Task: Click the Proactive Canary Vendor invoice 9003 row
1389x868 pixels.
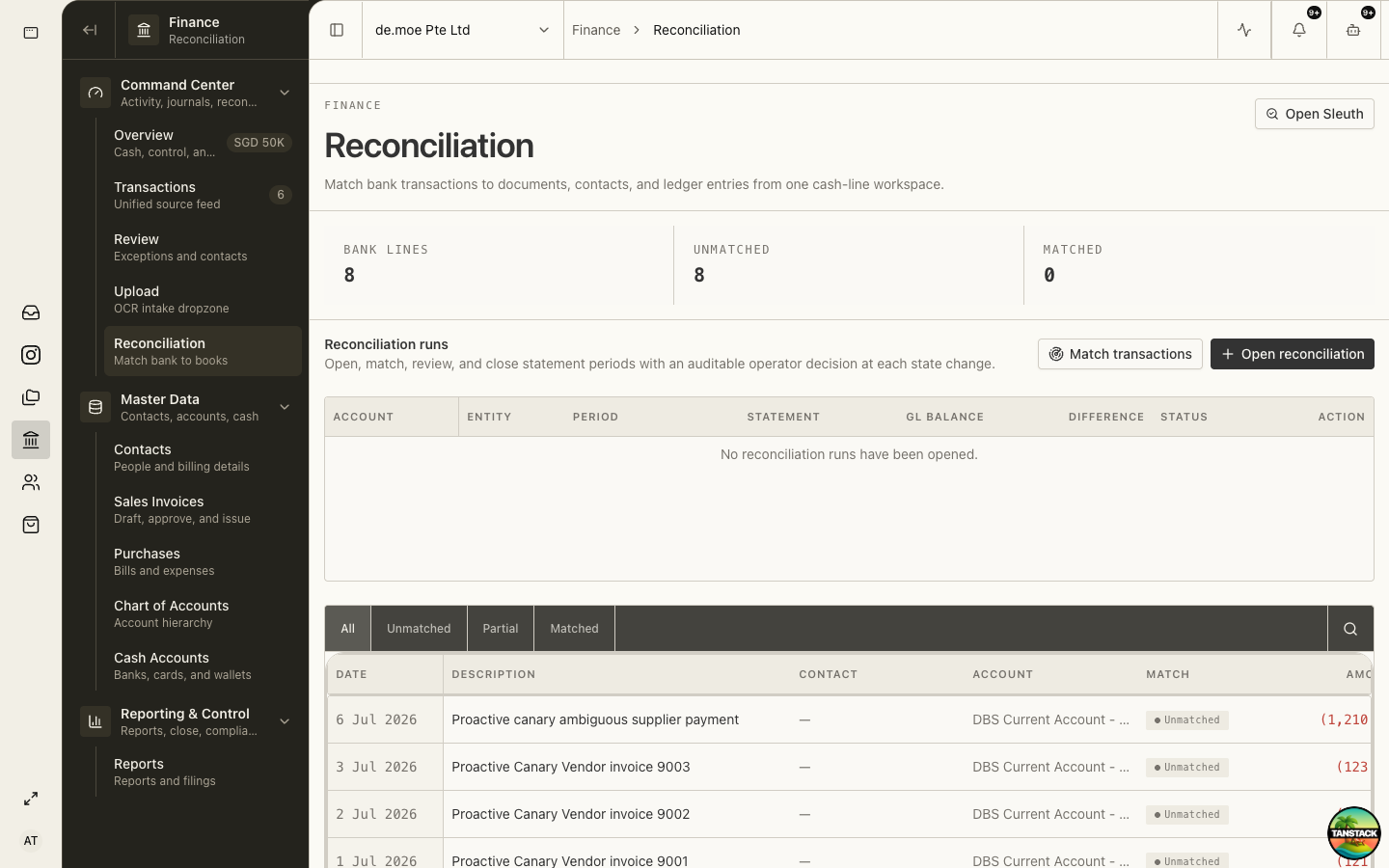Action: coord(849,767)
